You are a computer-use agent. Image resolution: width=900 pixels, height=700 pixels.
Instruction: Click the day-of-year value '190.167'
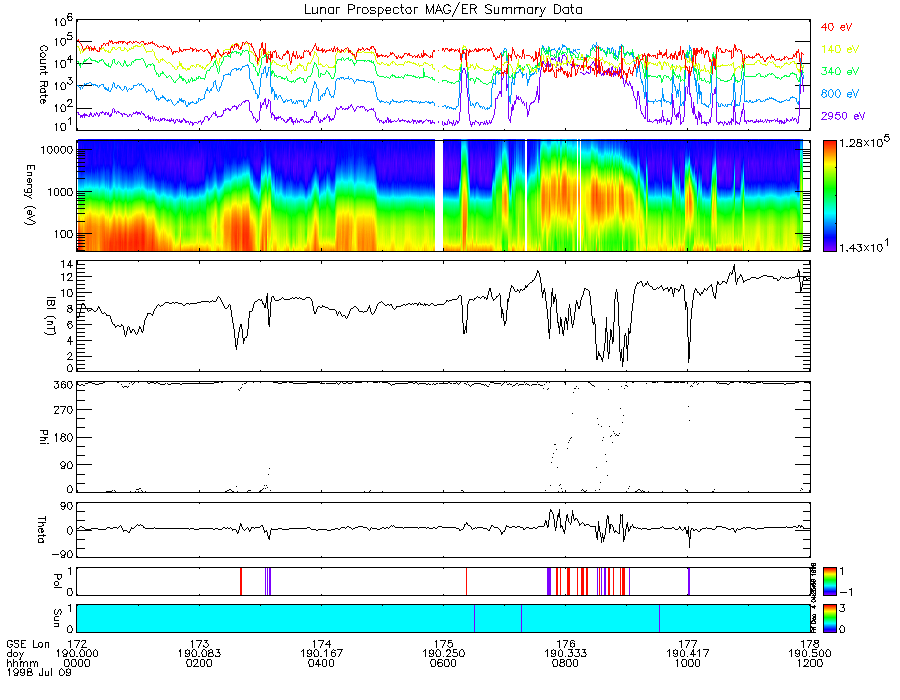[x=321, y=654]
